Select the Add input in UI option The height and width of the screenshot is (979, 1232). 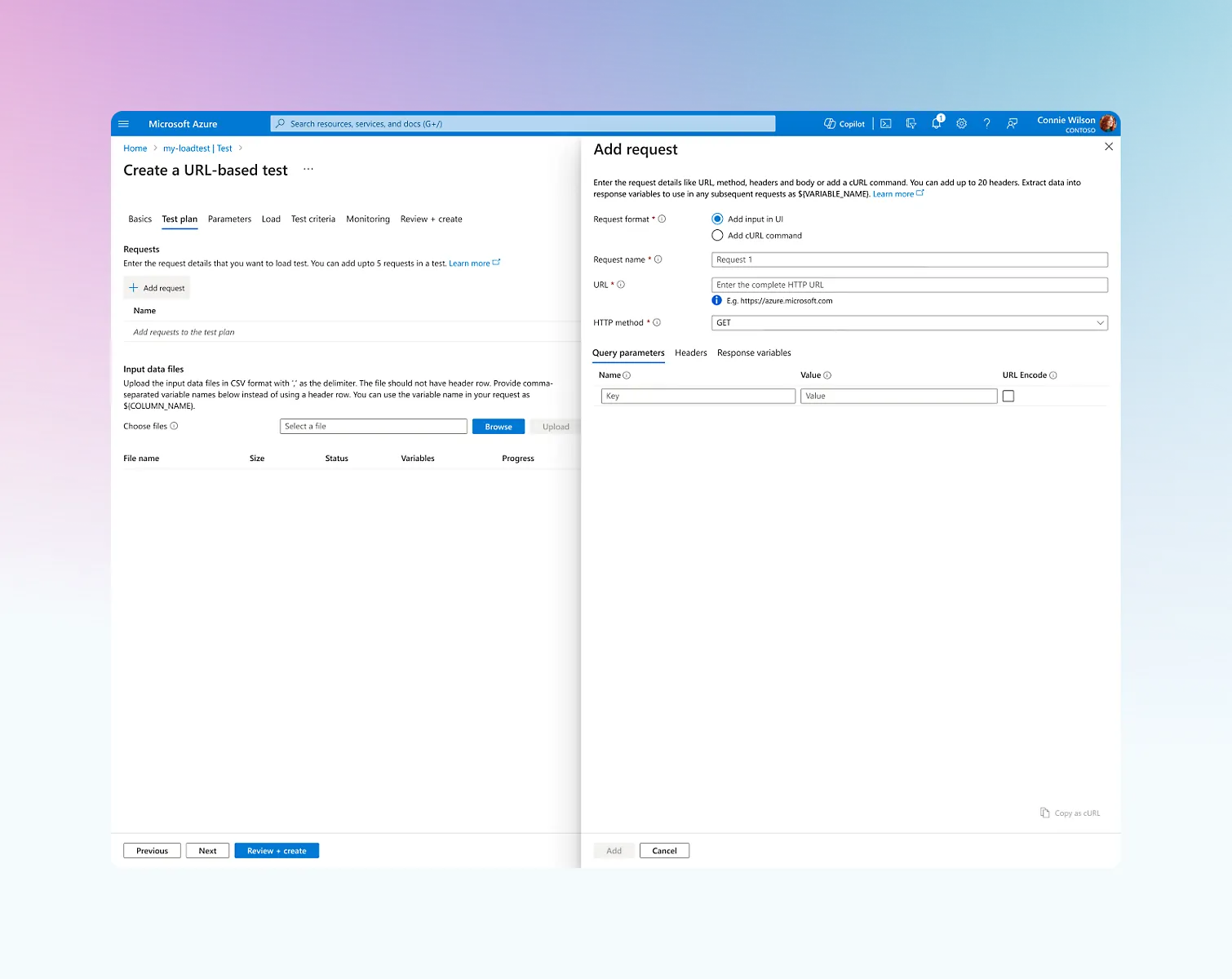point(717,219)
